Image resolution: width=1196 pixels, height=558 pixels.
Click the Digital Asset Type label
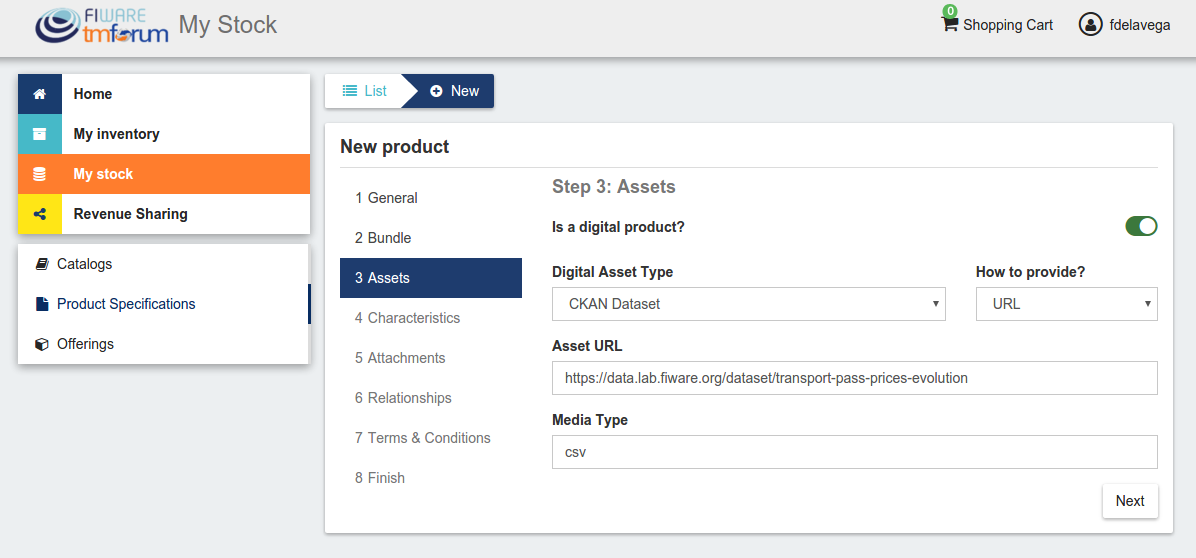612,272
